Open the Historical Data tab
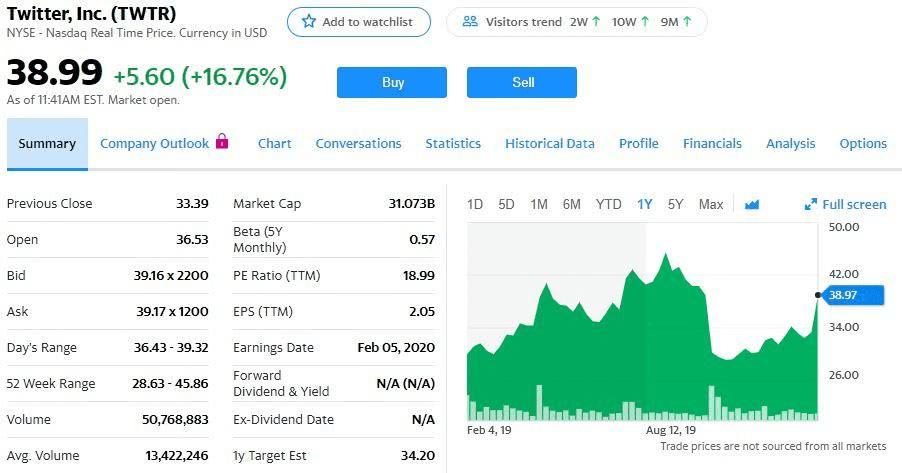The width and height of the screenshot is (902, 473). point(549,143)
